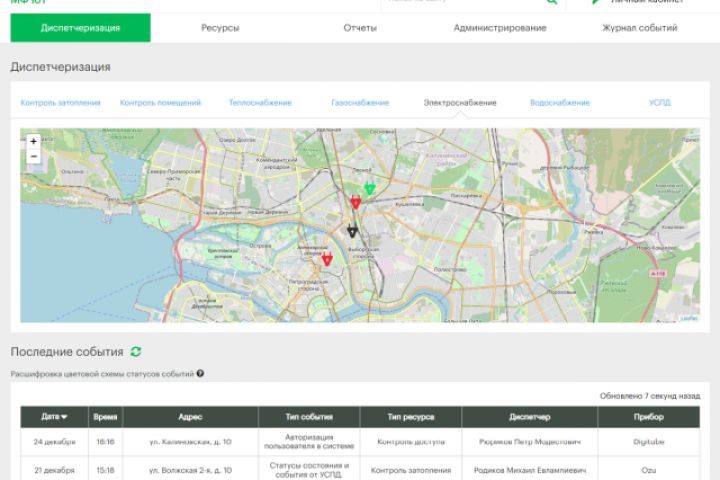The width and height of the screenshot is (720, 480).
Task: Click dispatcher 'Рюриков Петр Модестович'
Action: 529,442
